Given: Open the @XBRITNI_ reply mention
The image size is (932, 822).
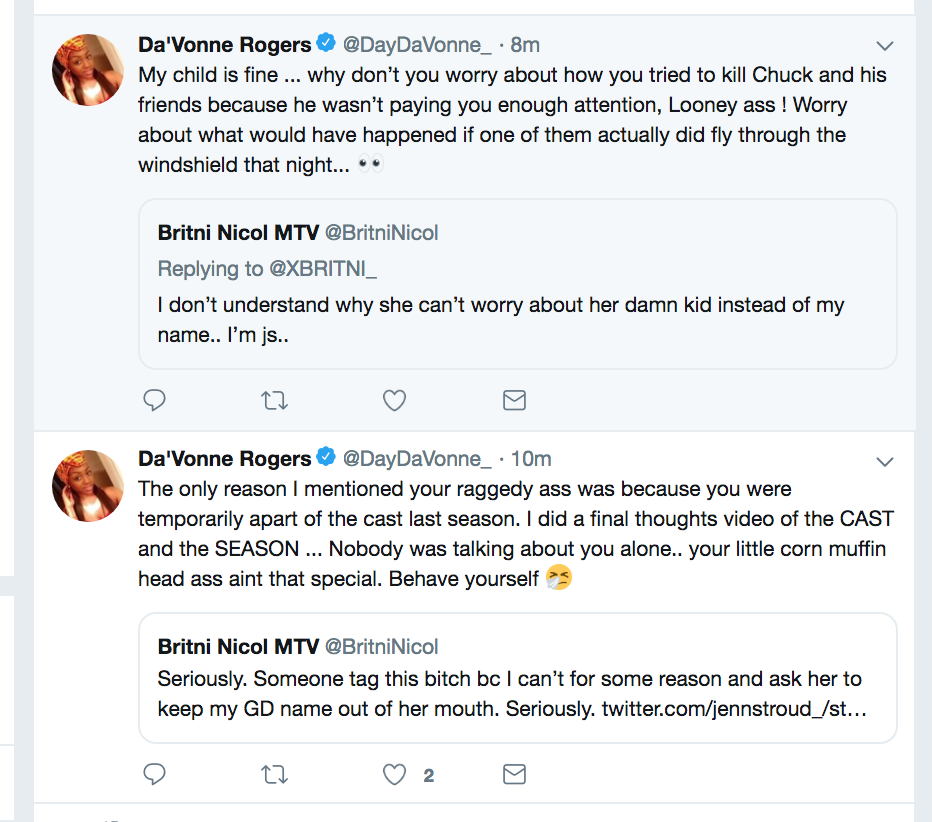Looking at the screenshot, I should coord(323,269).
